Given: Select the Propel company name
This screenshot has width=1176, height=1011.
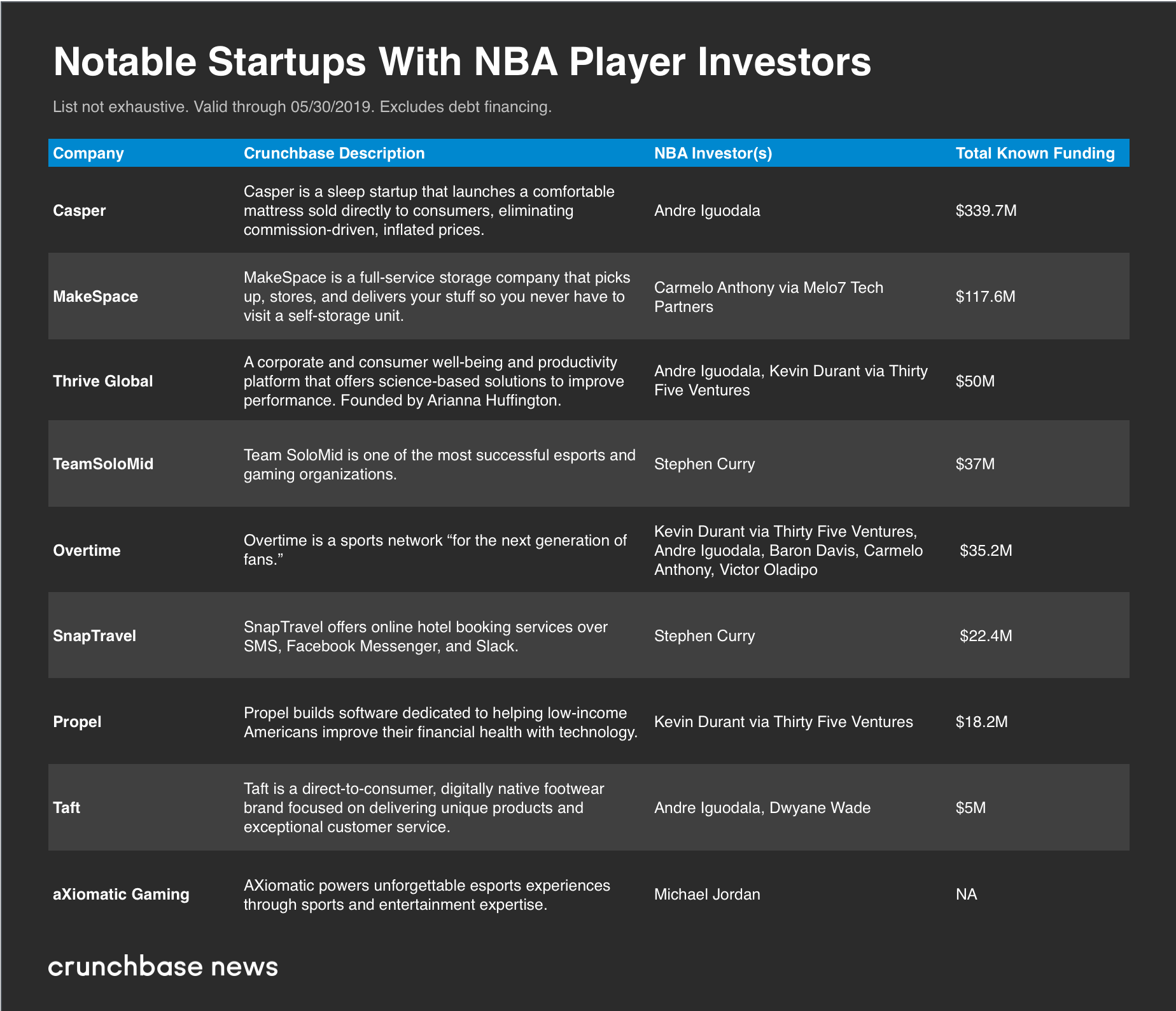Looking at the screenshot, I should point(77,722).
